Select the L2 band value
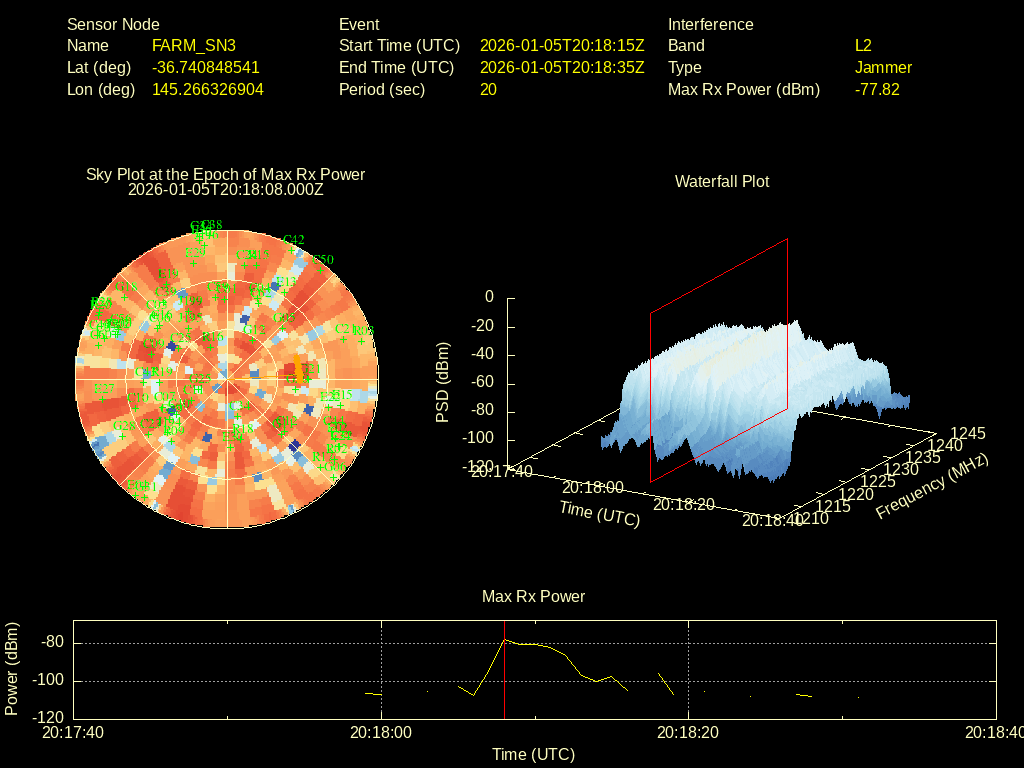Screen dimensions: 1024x768 click(863, 45)
